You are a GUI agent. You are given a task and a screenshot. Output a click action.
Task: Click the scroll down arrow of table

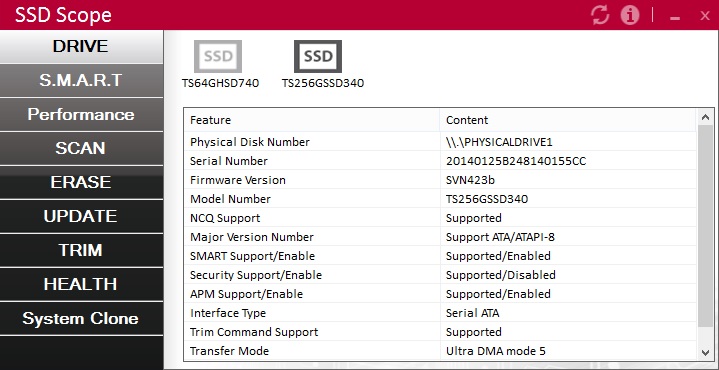point(705,352)
